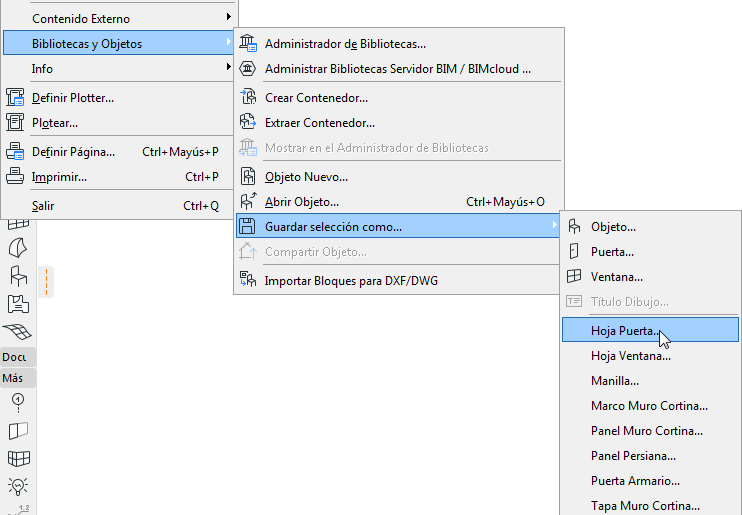This screenshot has width=742, height=515.
Task: Save selection as Hoja Ventana...
Action: pyautogui.click(x=650, y=355)
